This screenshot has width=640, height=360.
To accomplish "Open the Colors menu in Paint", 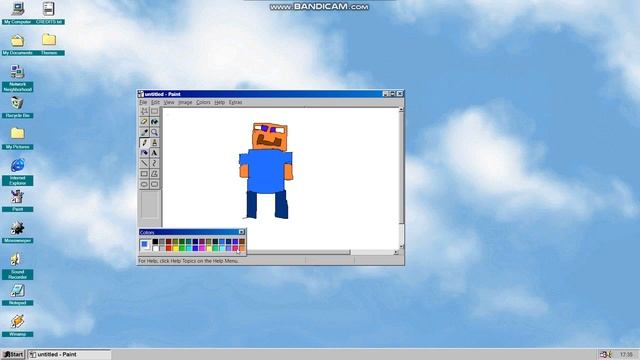I will coord(203,102).
